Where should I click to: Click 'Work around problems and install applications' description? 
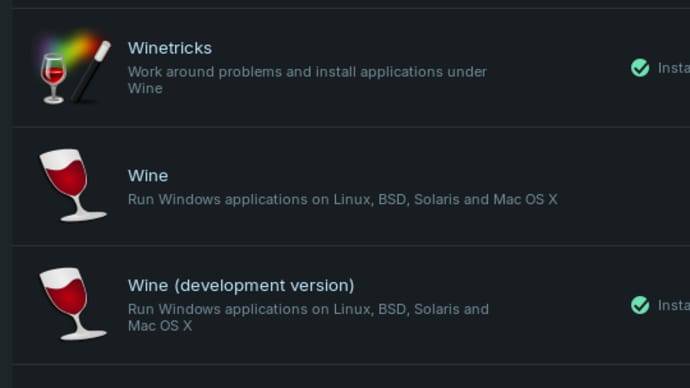[x=307, y=80]
